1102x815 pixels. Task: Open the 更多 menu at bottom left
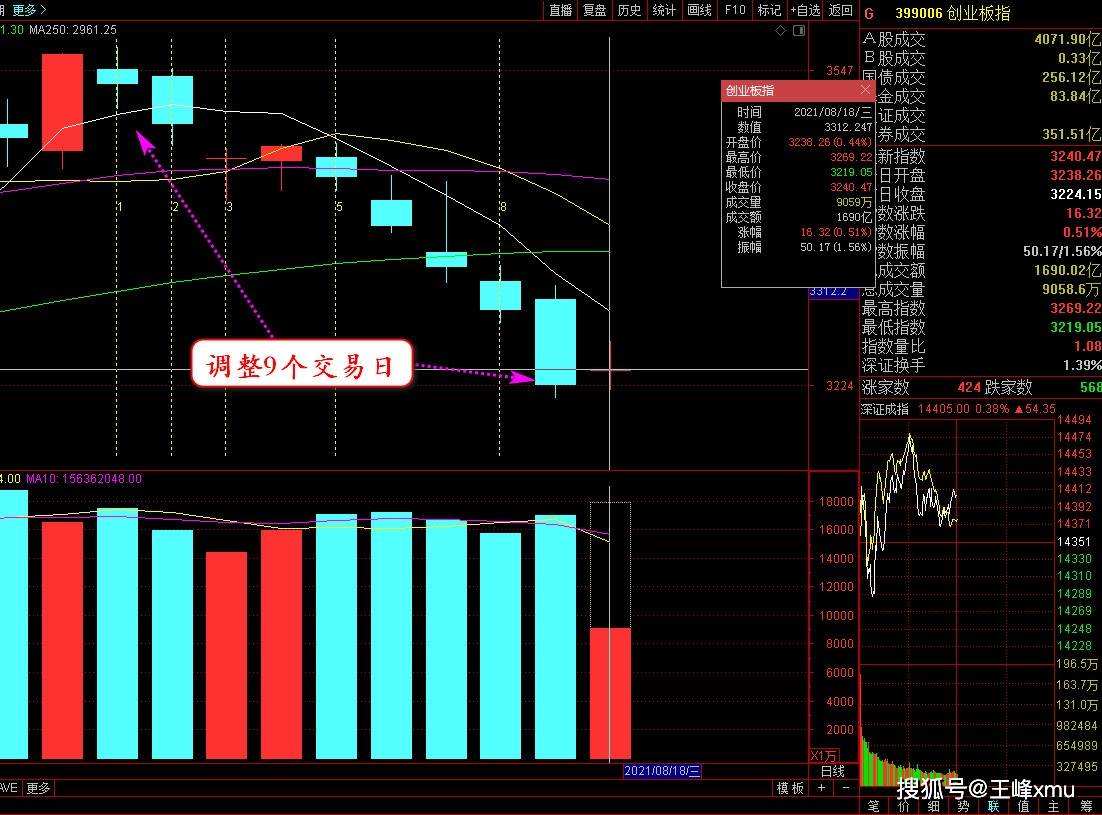click(38, 788)
